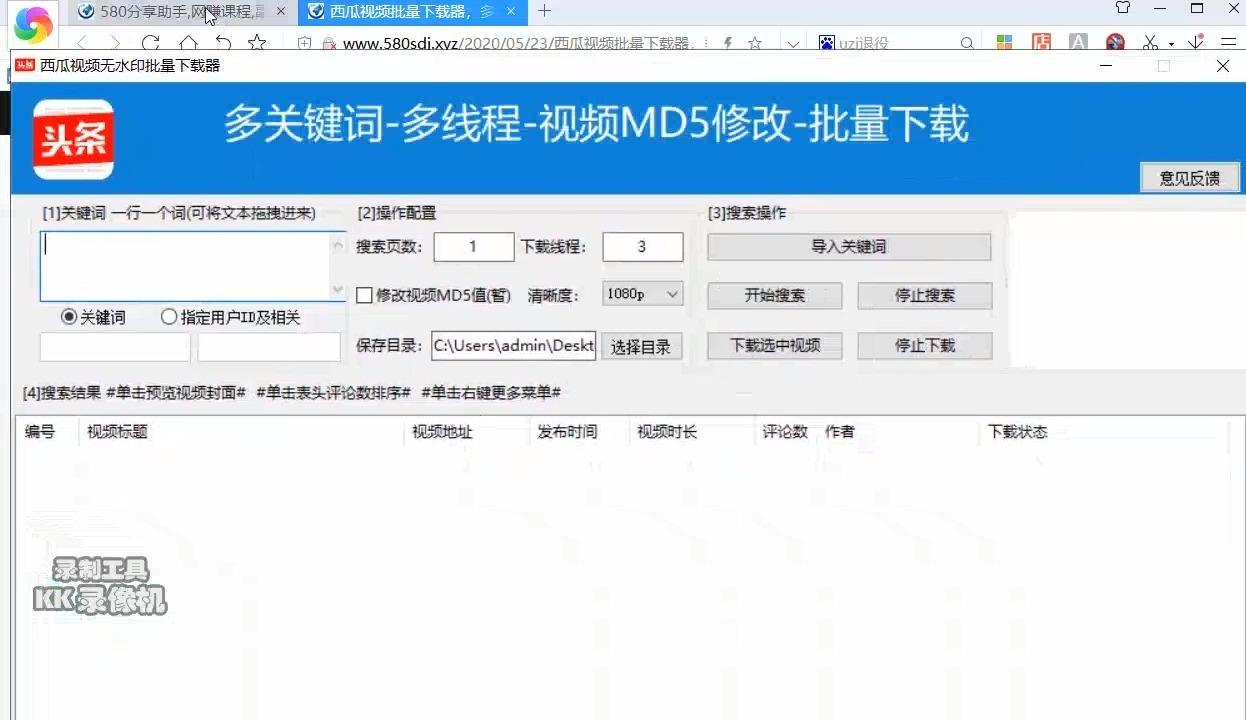Open the browser hamburger menu
Screen dimensions: 1246x720
1229,43
